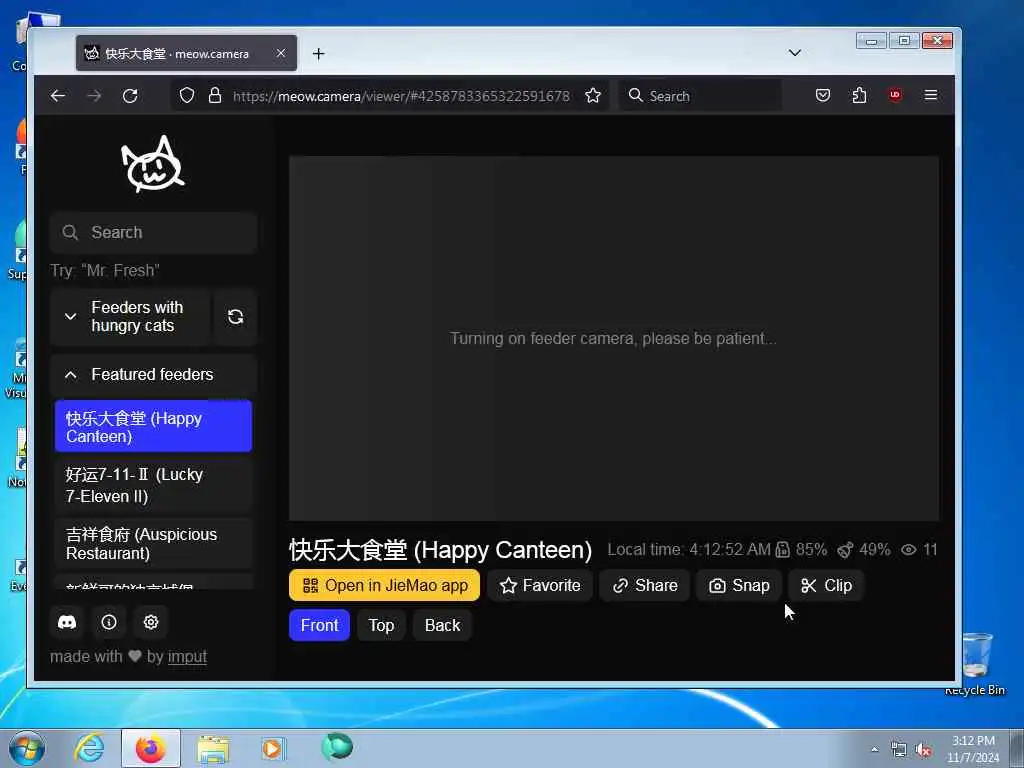This screenshot has height=768, width=1024.
Task: Click the Clip button
Action: [826, 586]
